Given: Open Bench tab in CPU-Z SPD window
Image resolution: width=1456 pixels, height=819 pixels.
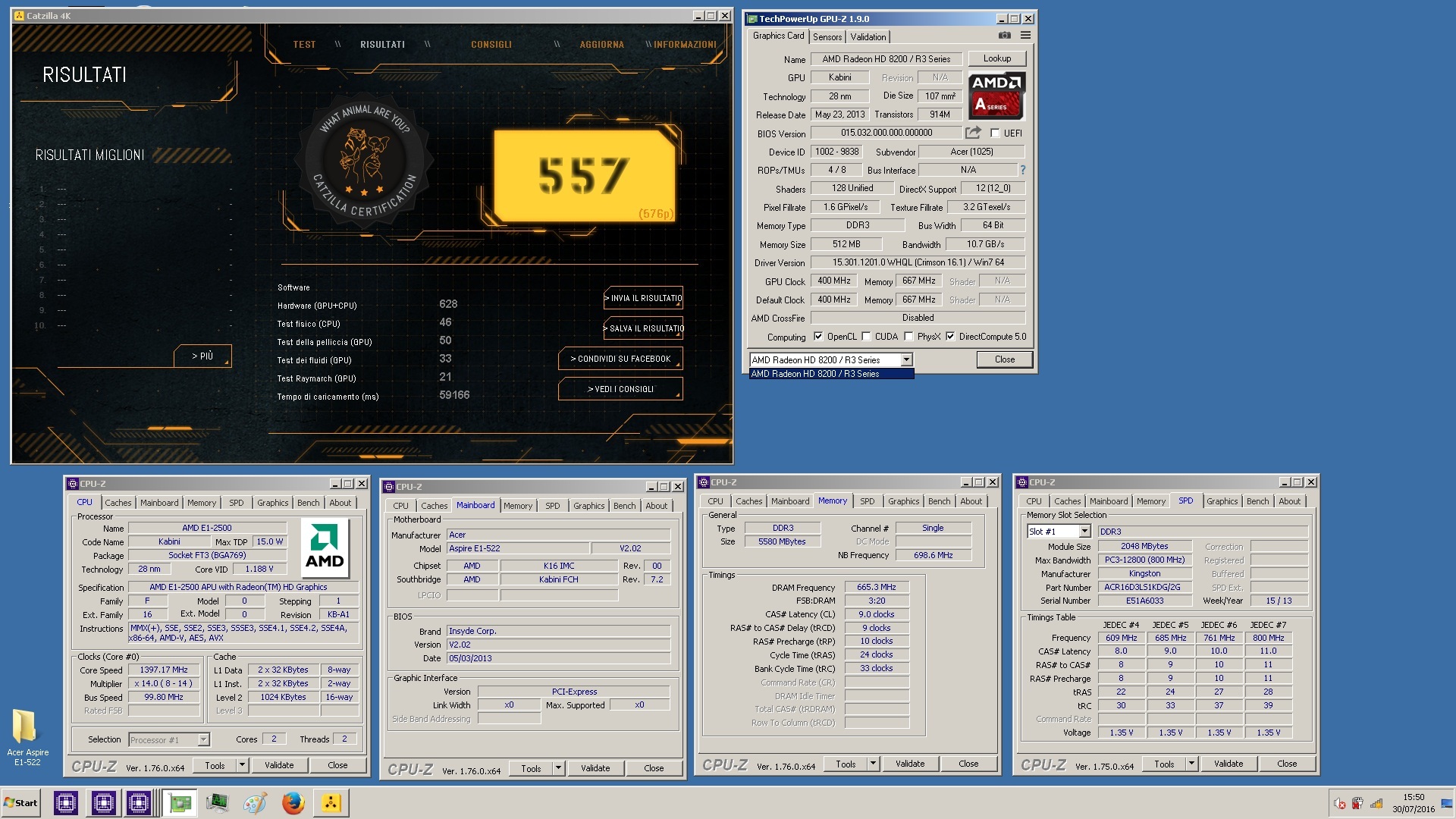Looking at the screenshot, I should point(1257,501).
